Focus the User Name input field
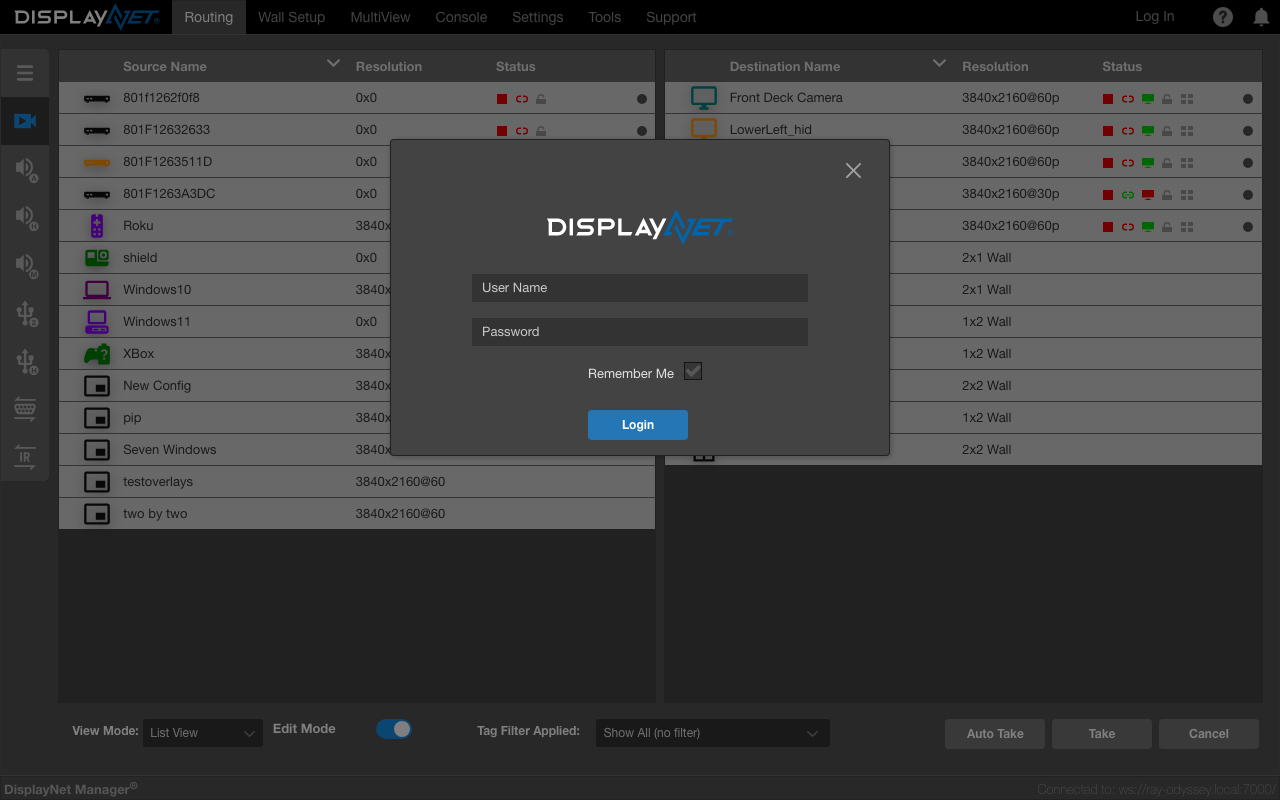 [640, 288]
